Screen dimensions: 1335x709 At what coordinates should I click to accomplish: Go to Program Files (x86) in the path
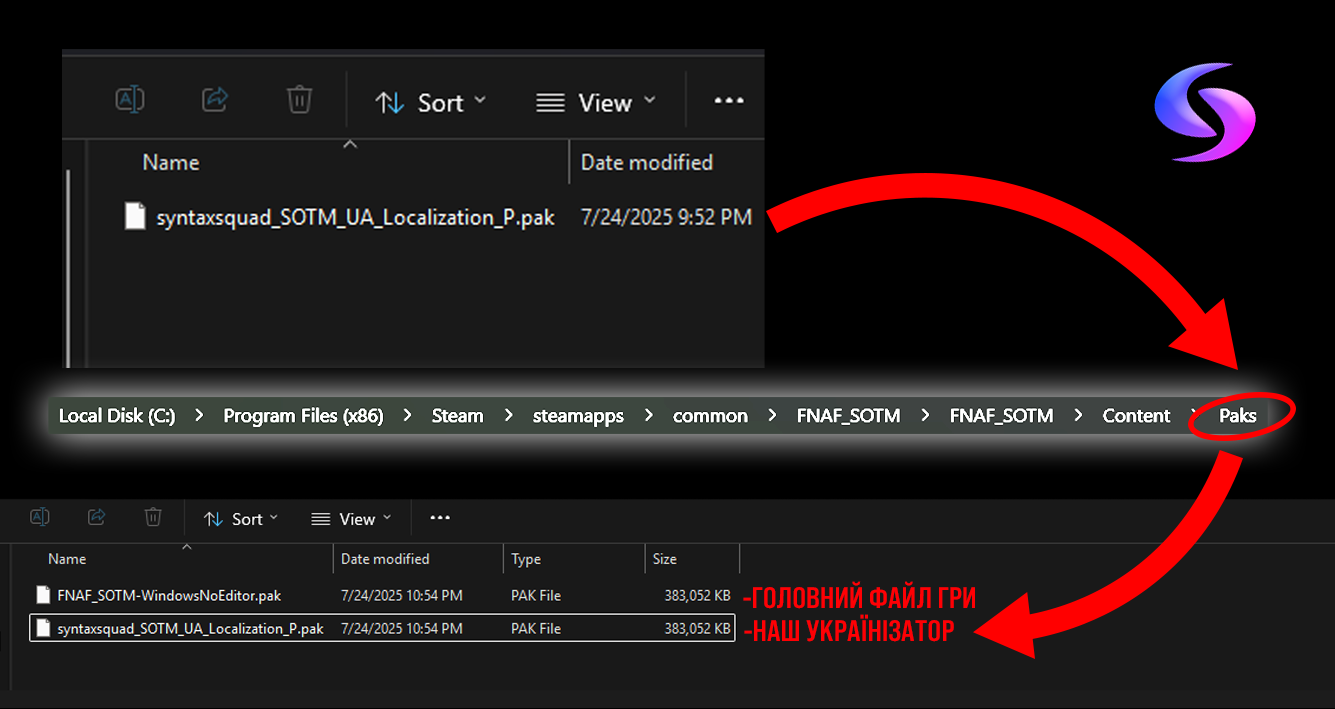coord(303,416)
